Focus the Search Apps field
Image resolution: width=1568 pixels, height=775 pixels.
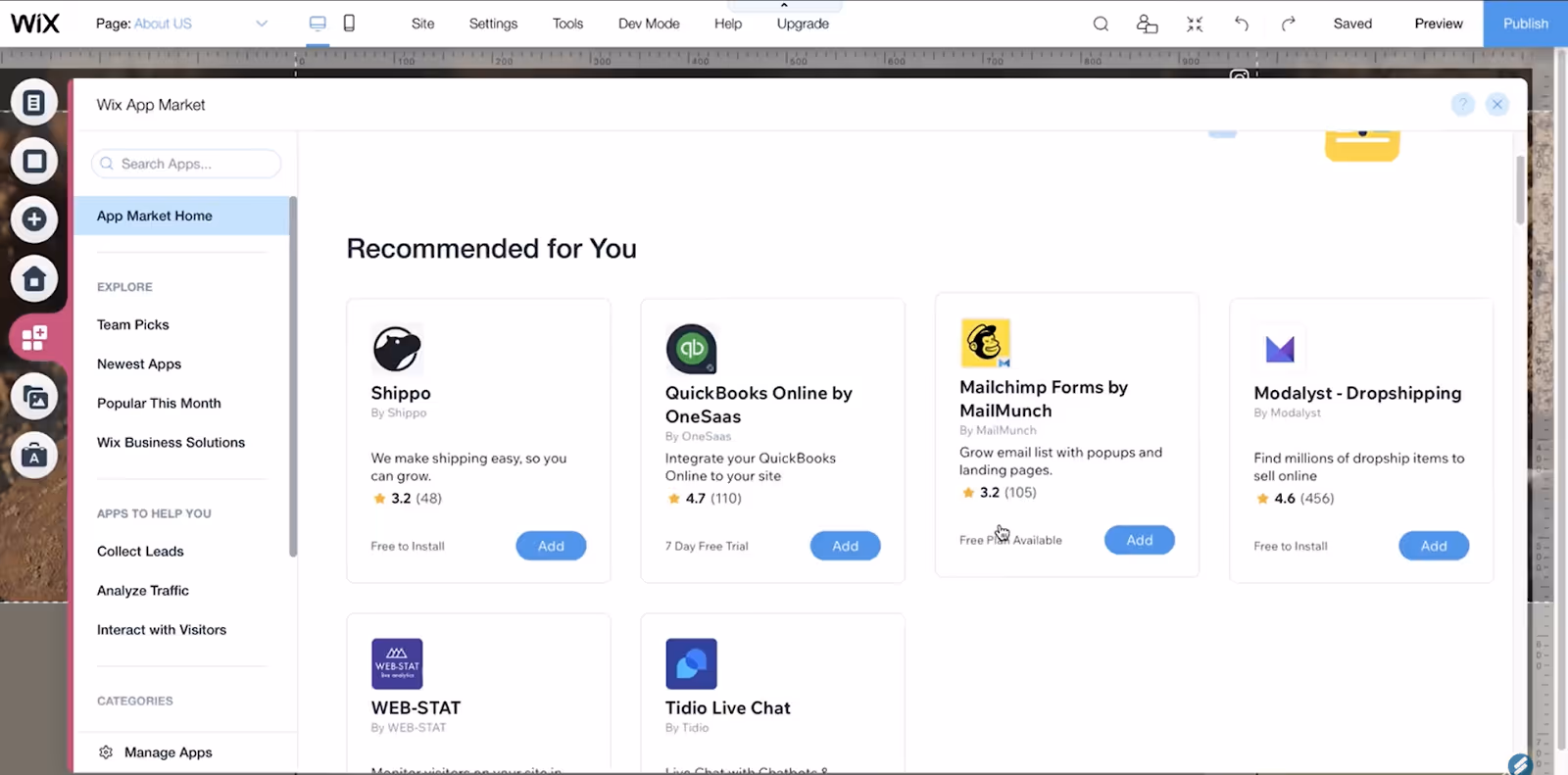coord(186,164)
